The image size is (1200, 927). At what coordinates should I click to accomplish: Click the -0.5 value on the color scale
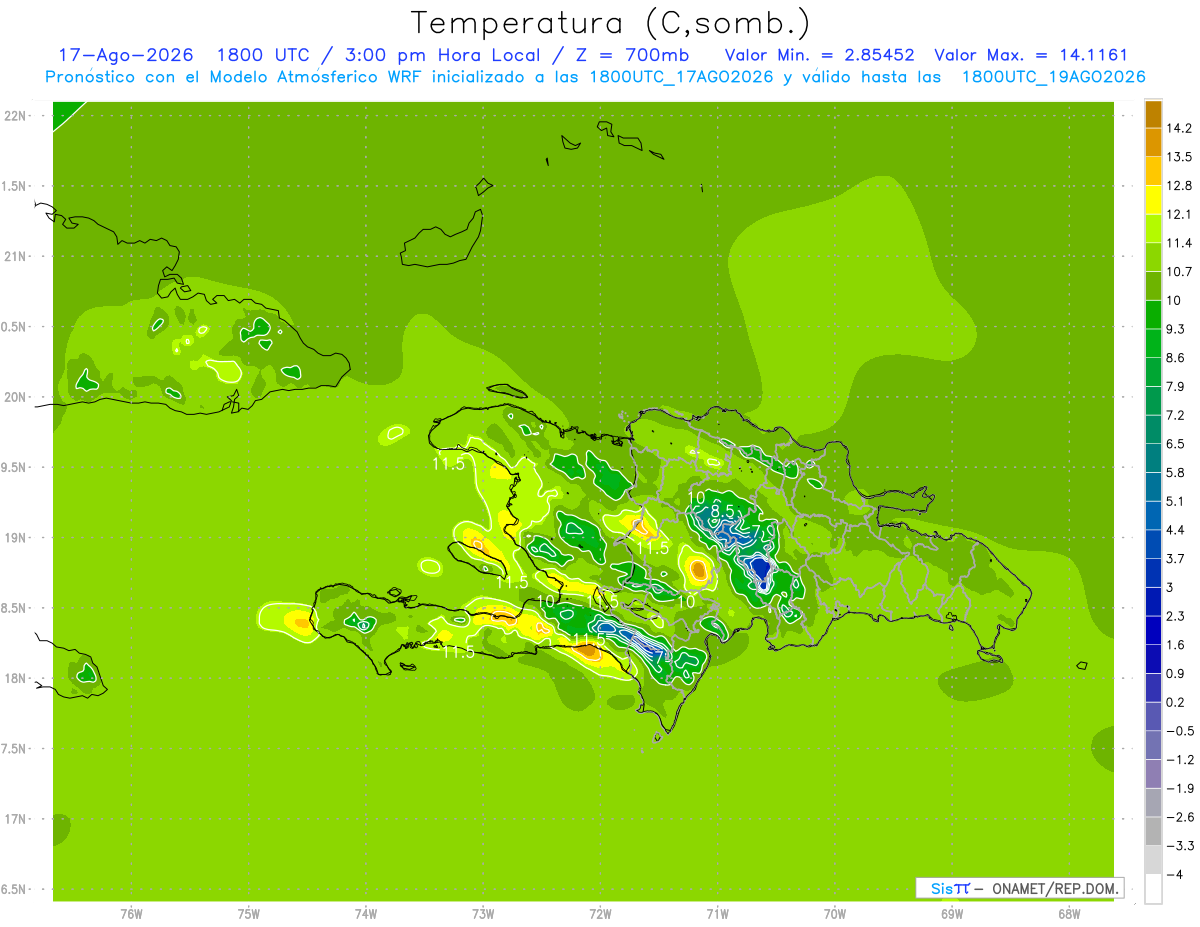(1180, 731)
